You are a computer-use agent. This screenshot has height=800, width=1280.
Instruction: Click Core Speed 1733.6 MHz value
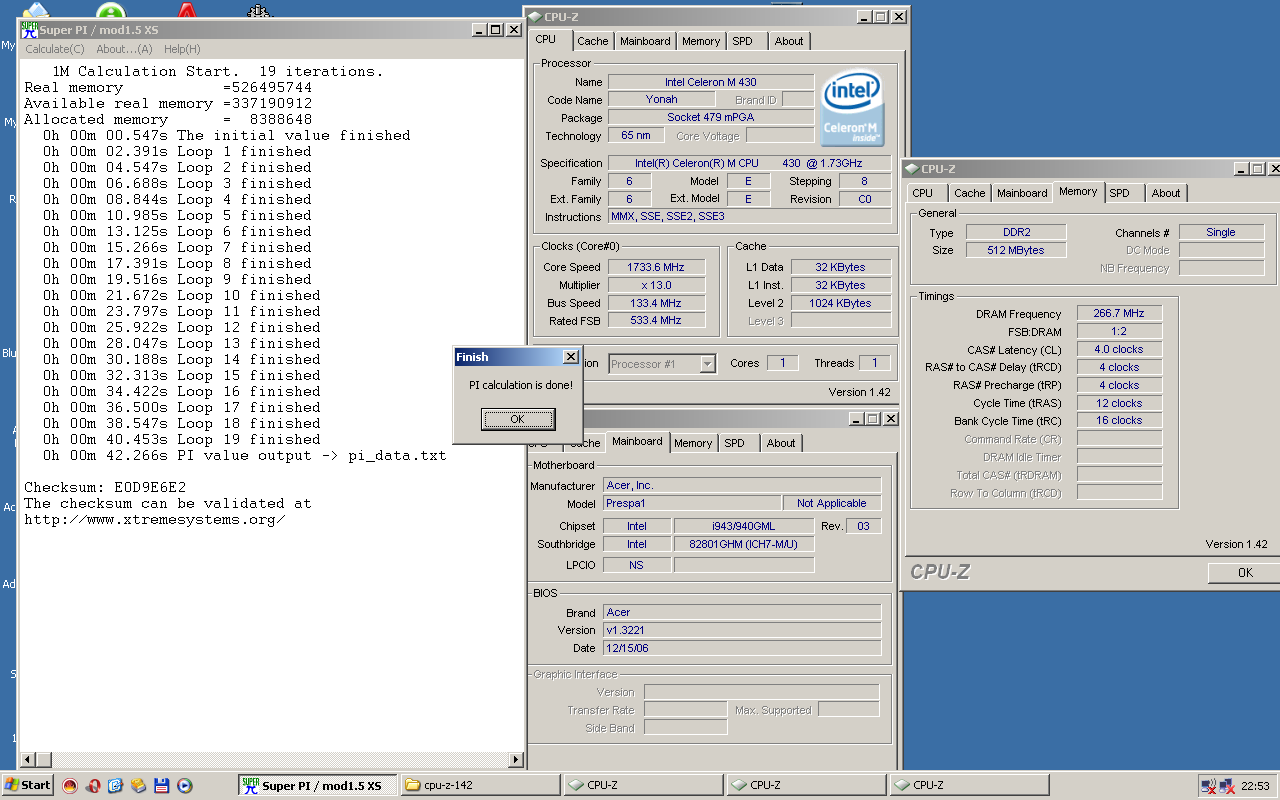tap(656, 268)
